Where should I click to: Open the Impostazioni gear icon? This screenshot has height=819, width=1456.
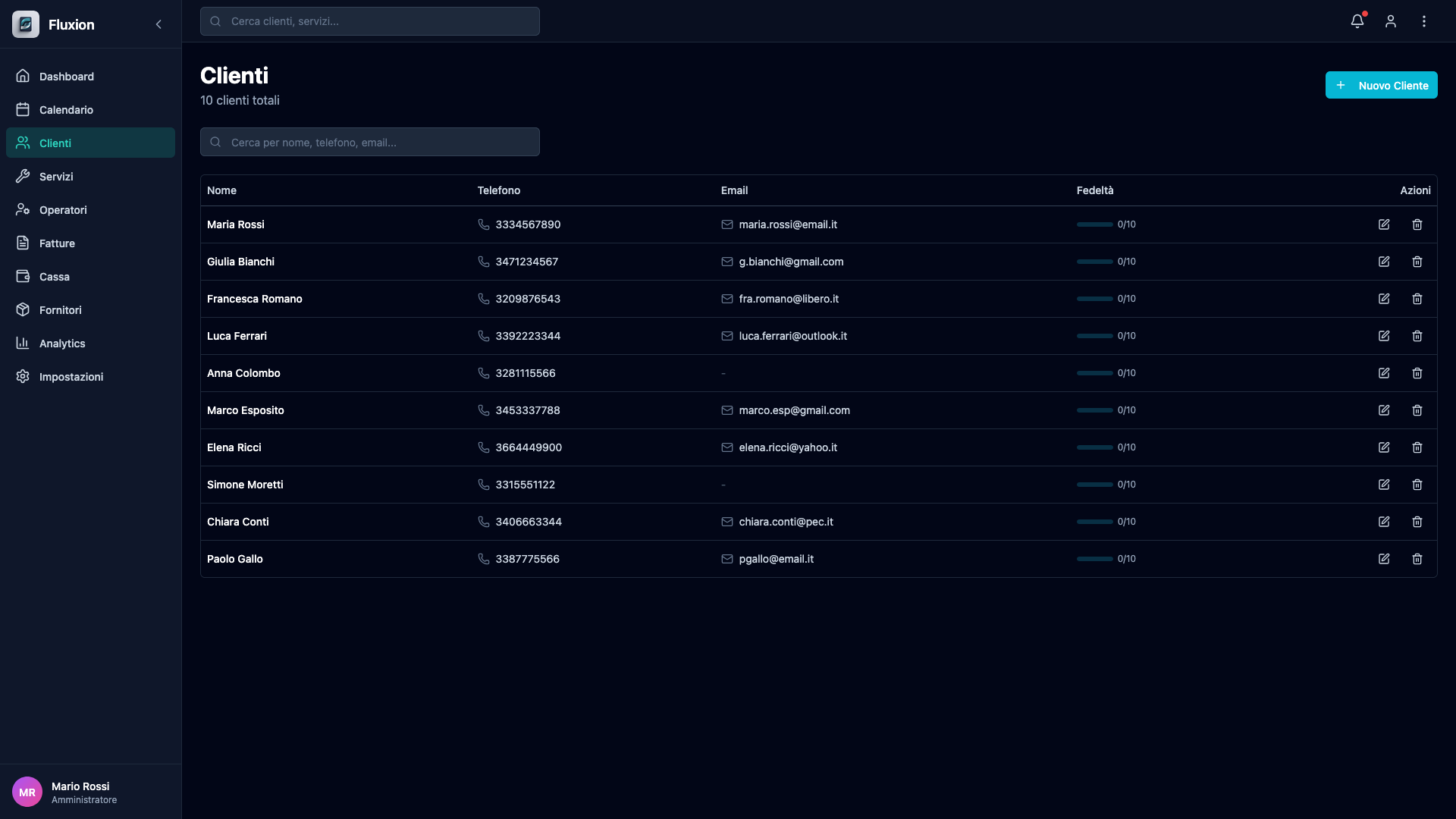23,376
